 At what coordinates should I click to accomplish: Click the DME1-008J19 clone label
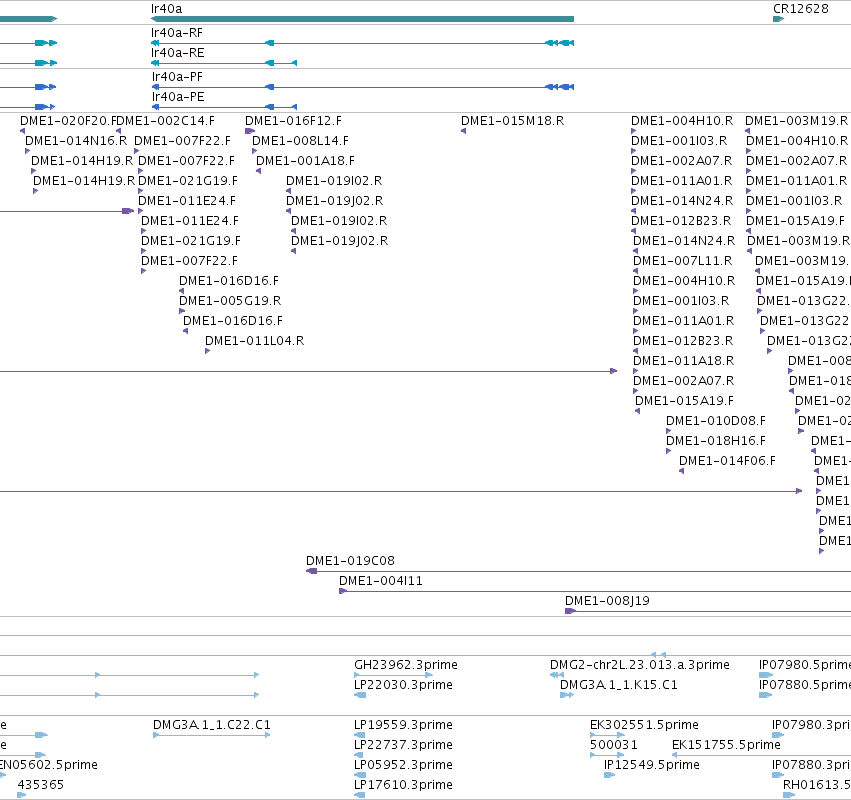[607, 601]
